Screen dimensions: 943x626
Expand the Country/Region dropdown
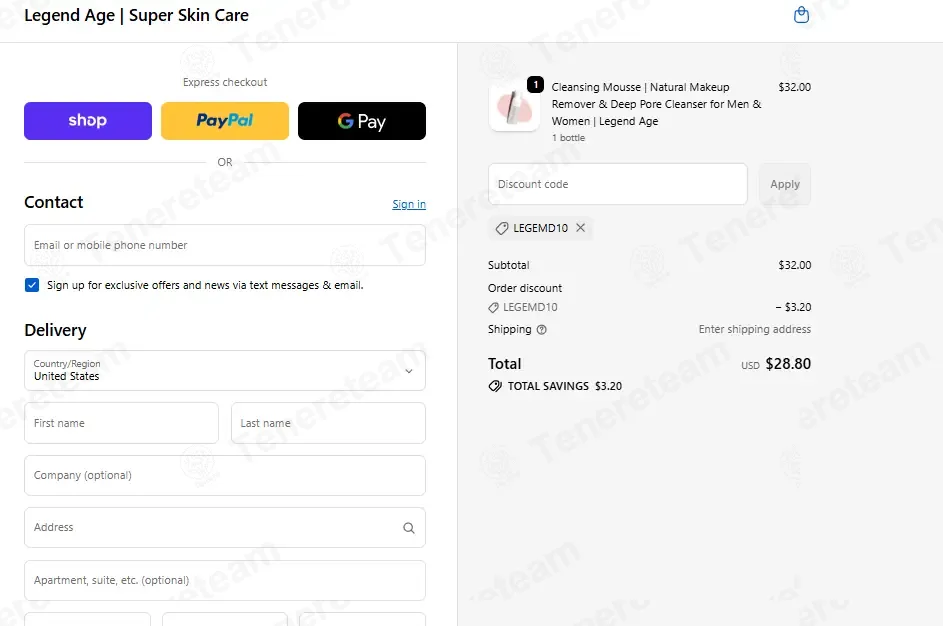225,370
